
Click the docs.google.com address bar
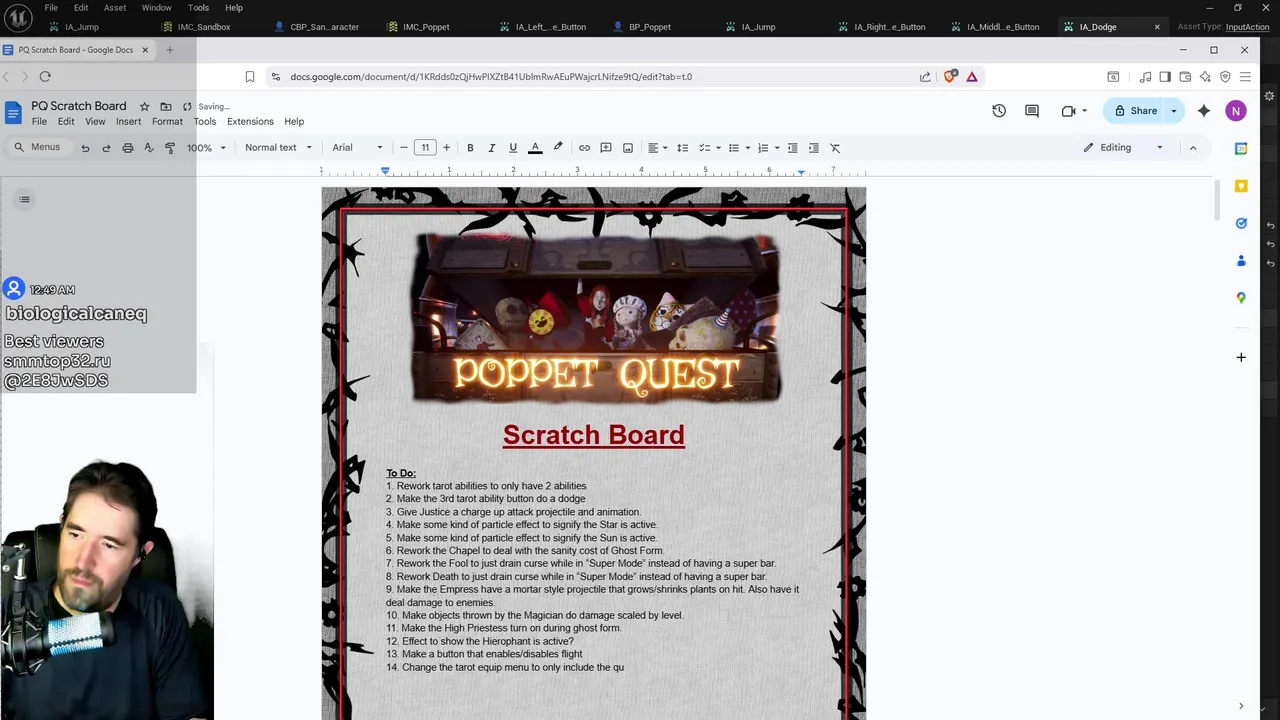(x=590, y=76)
